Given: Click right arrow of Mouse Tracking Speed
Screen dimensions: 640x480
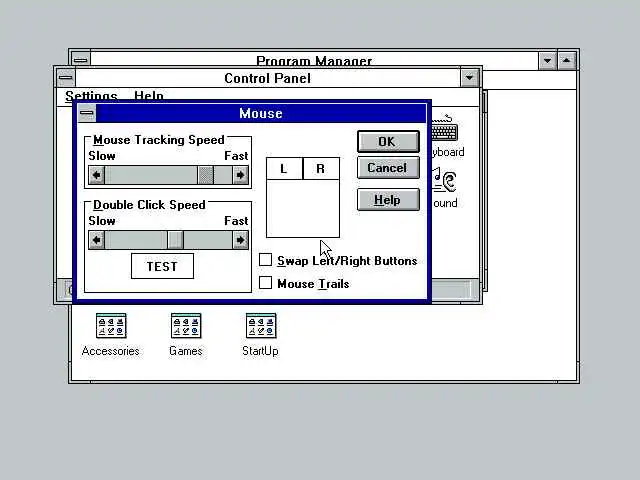Looking at the screenshot, I should coord(240,175).
